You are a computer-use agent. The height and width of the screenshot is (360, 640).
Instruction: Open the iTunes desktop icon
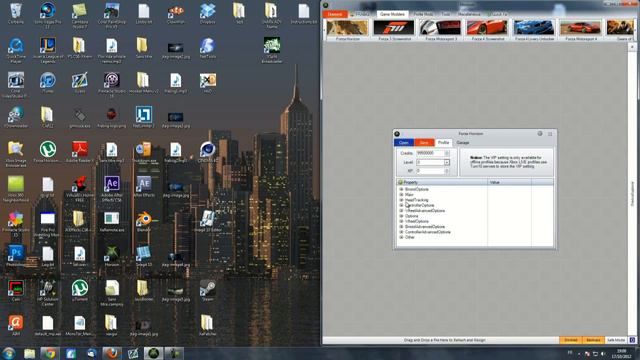pyautogui.click(x=47, y=83)
